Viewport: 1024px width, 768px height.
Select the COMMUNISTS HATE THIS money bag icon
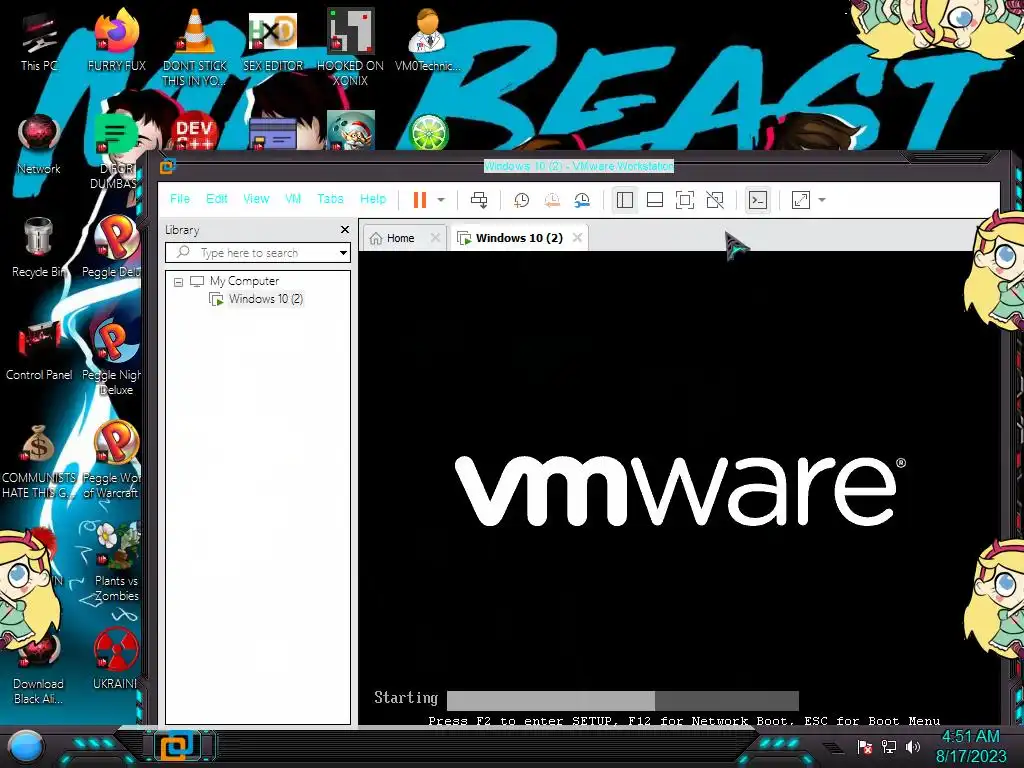39,461
